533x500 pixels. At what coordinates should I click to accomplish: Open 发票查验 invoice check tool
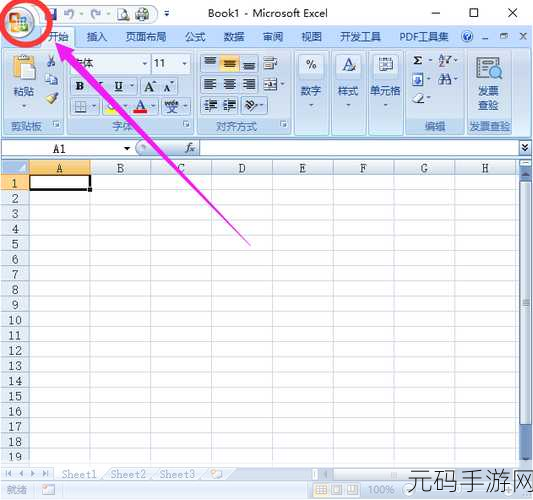click(x=489, y=83)
